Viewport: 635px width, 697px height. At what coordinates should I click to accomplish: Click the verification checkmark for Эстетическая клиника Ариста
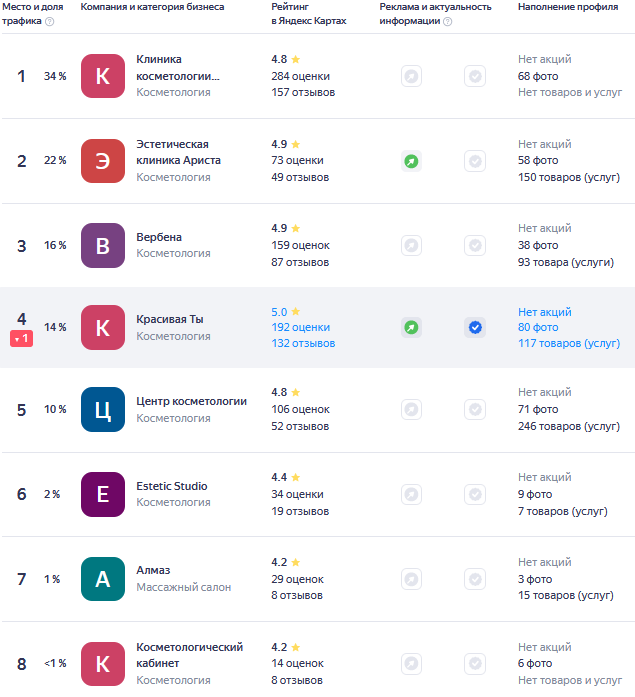(475, 161)
